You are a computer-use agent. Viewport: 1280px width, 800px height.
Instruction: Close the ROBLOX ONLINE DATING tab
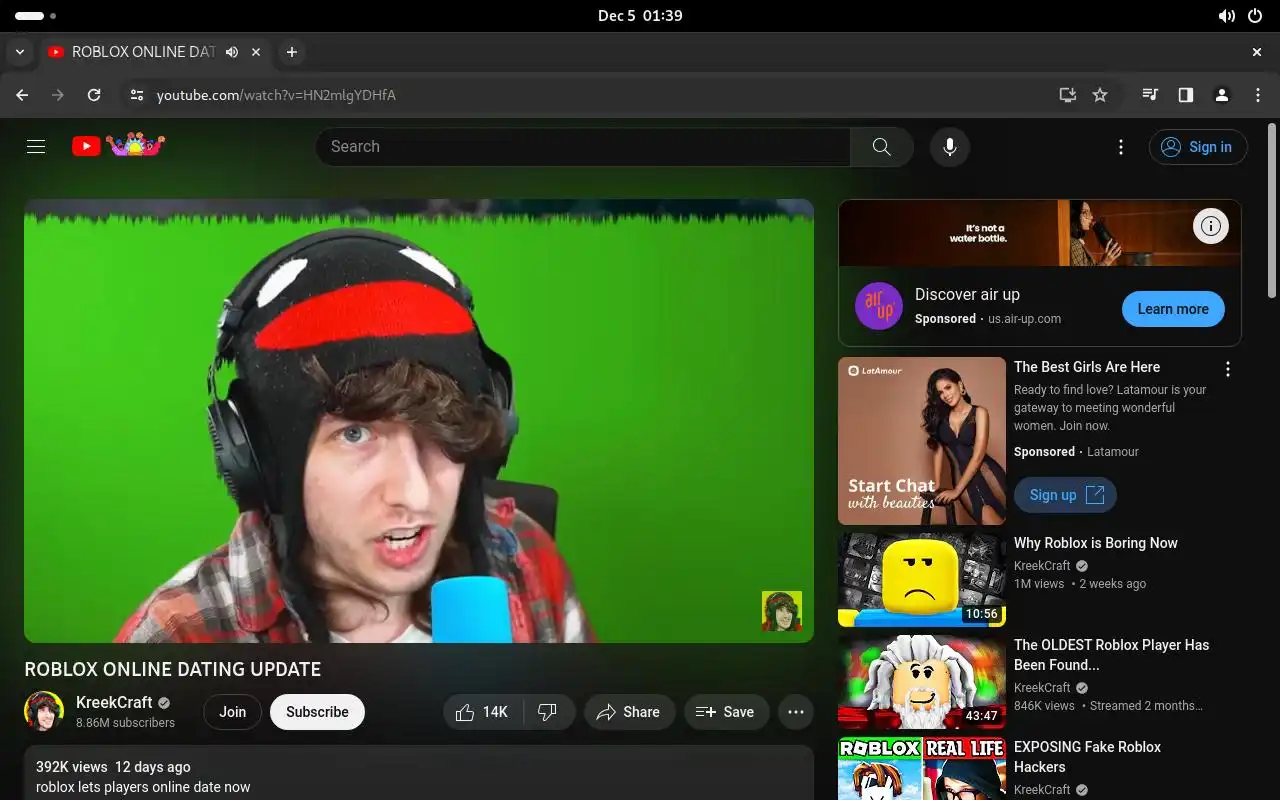[256, 52]
